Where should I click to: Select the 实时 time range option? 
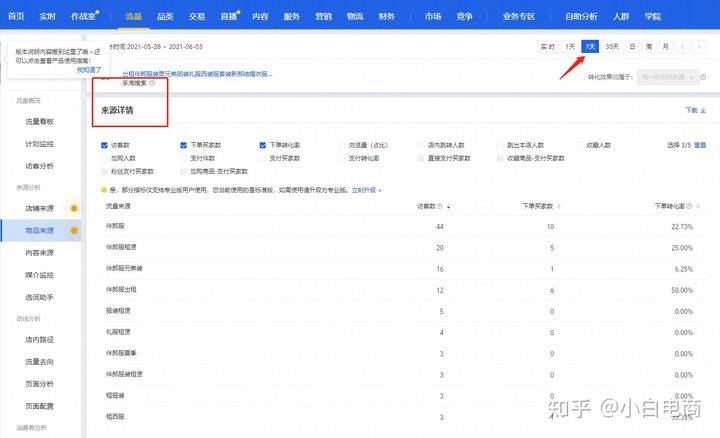[547, 46]
